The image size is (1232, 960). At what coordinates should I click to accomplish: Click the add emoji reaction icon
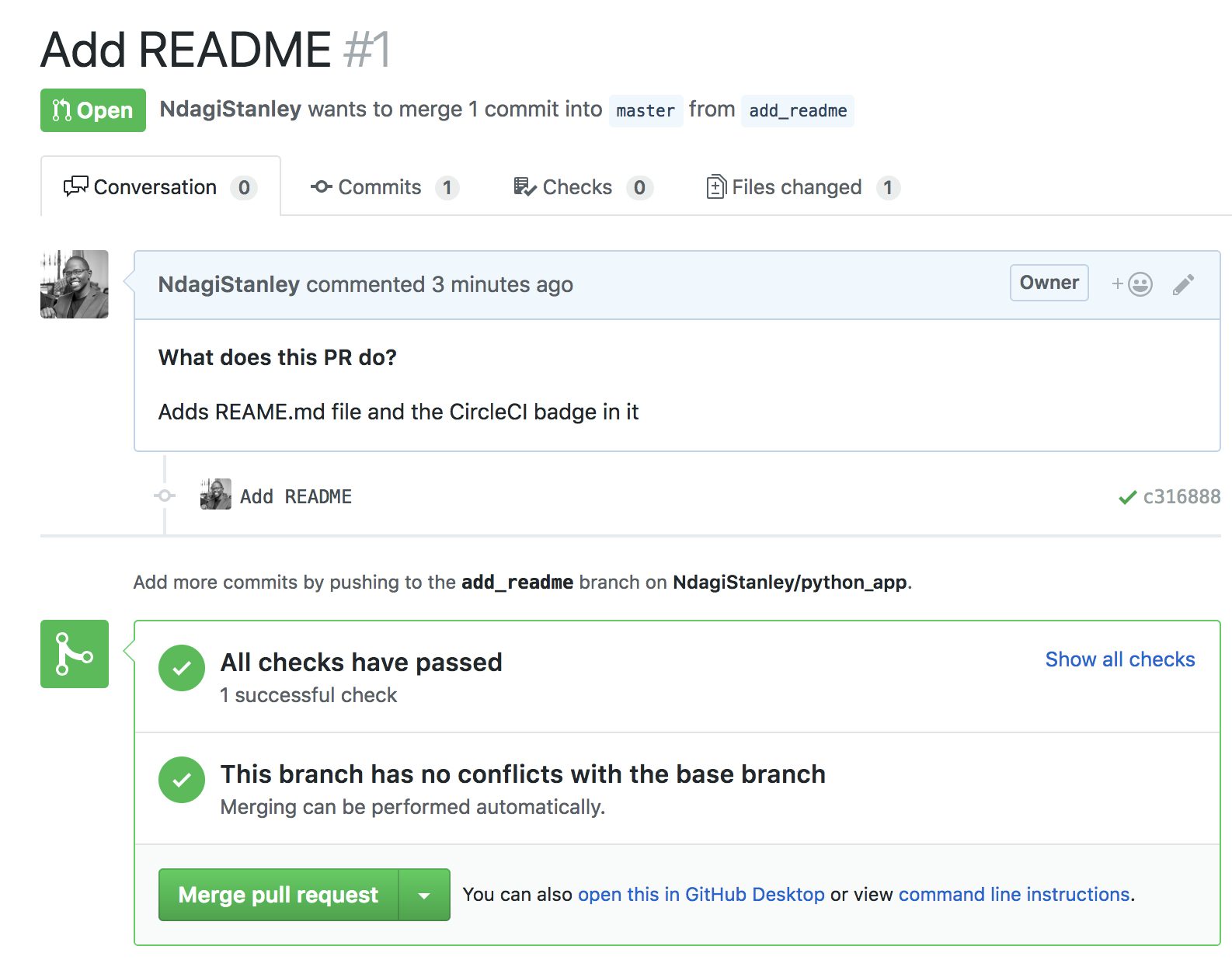pyautogui.click(x=1133, y=284)
